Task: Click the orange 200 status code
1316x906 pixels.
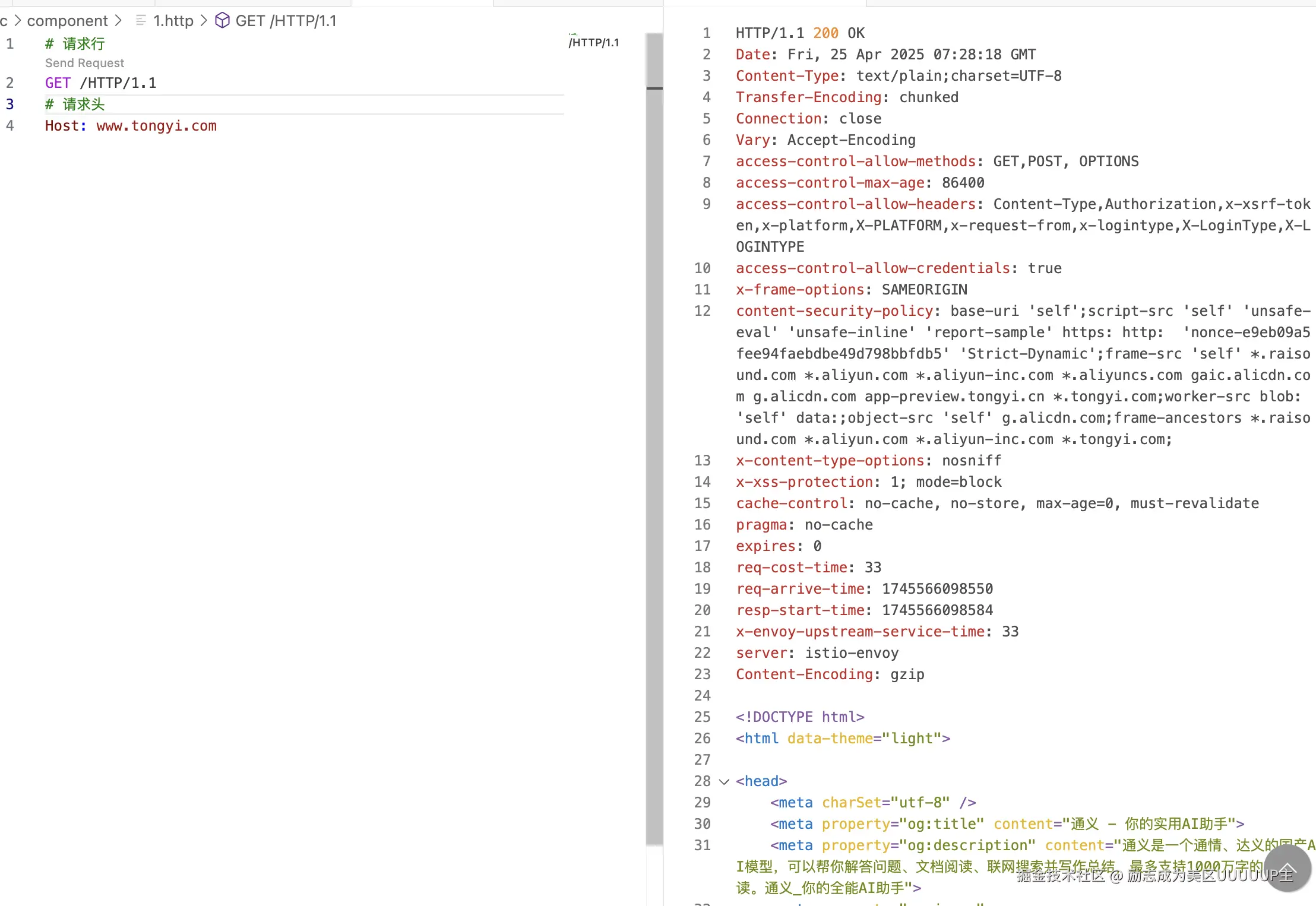Action: click(825, 33)
